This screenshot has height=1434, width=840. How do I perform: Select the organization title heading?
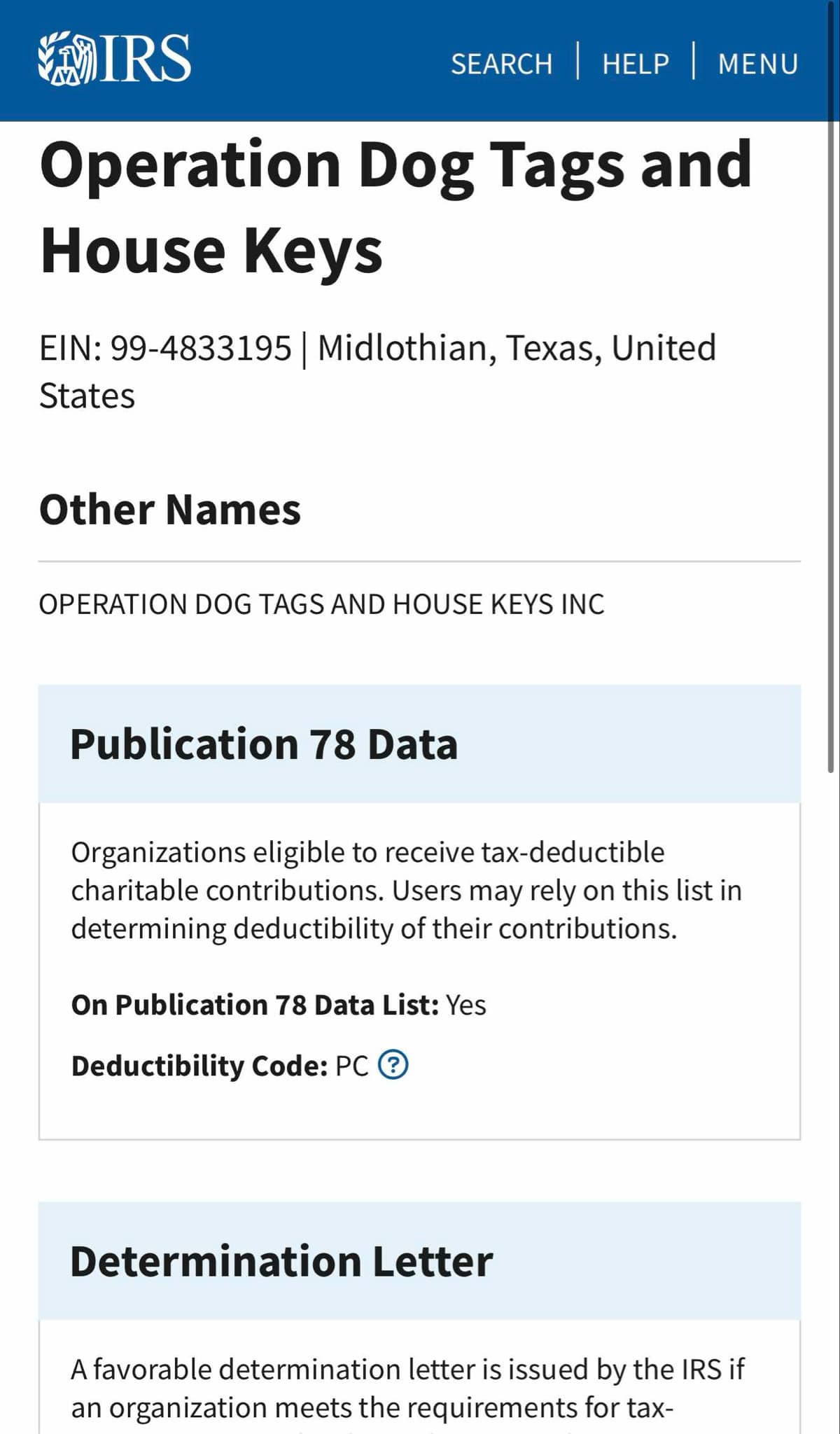point(396,207)
